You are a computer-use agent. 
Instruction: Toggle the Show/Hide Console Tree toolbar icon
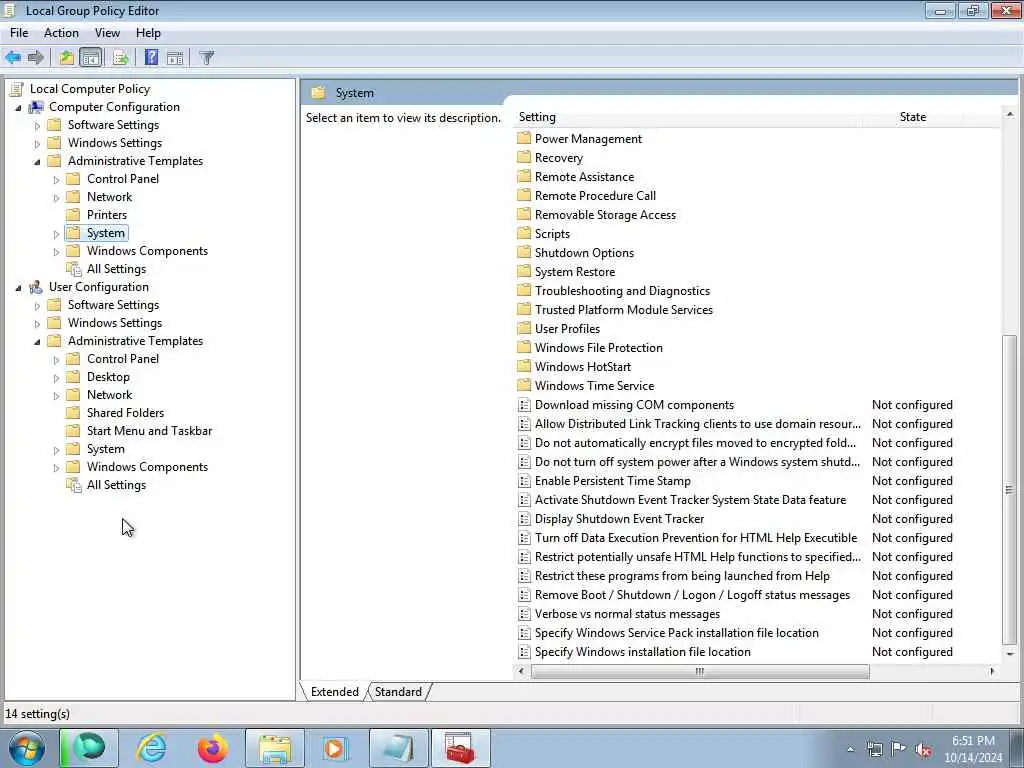click(91, 57)
